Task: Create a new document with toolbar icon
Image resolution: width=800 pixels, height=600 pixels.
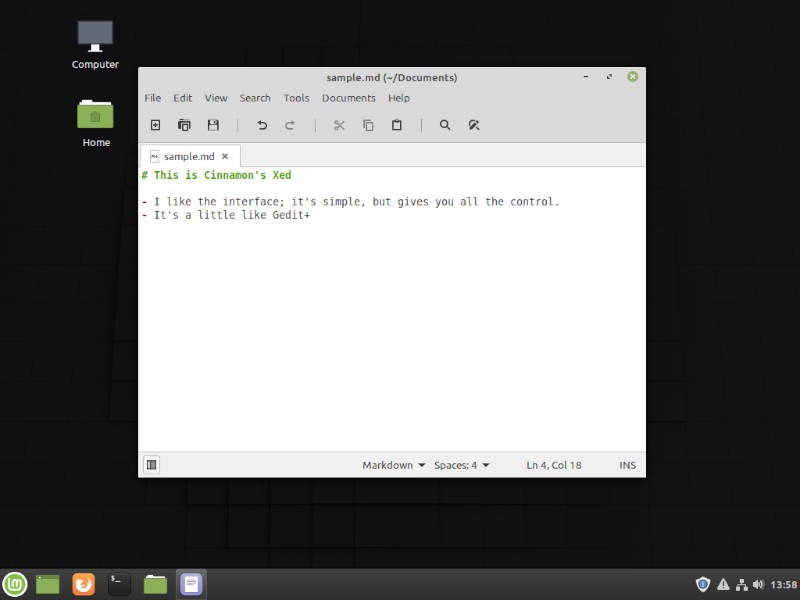Action: coord(155,125)
